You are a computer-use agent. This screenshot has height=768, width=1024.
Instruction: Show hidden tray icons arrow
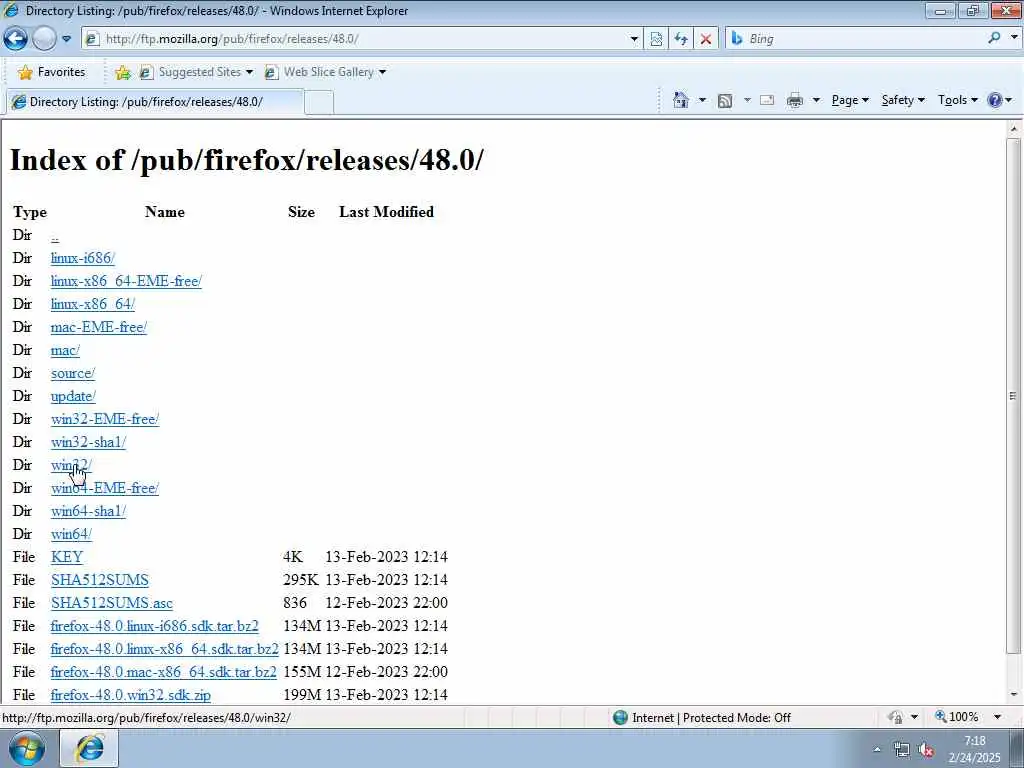coord(877,750)
